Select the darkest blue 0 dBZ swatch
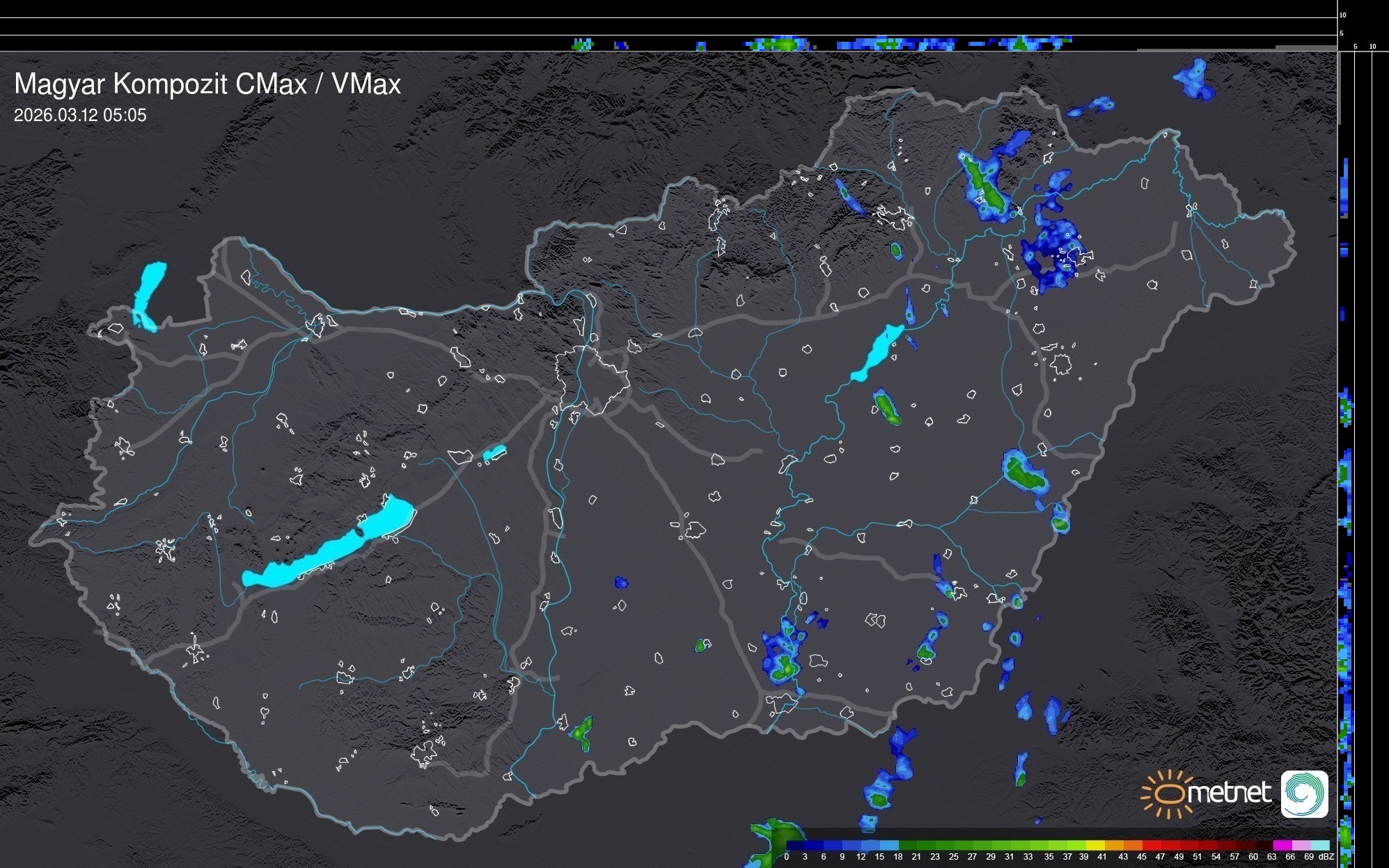The height and width of the screenshot is (868, 1389). tap(796, 846)
